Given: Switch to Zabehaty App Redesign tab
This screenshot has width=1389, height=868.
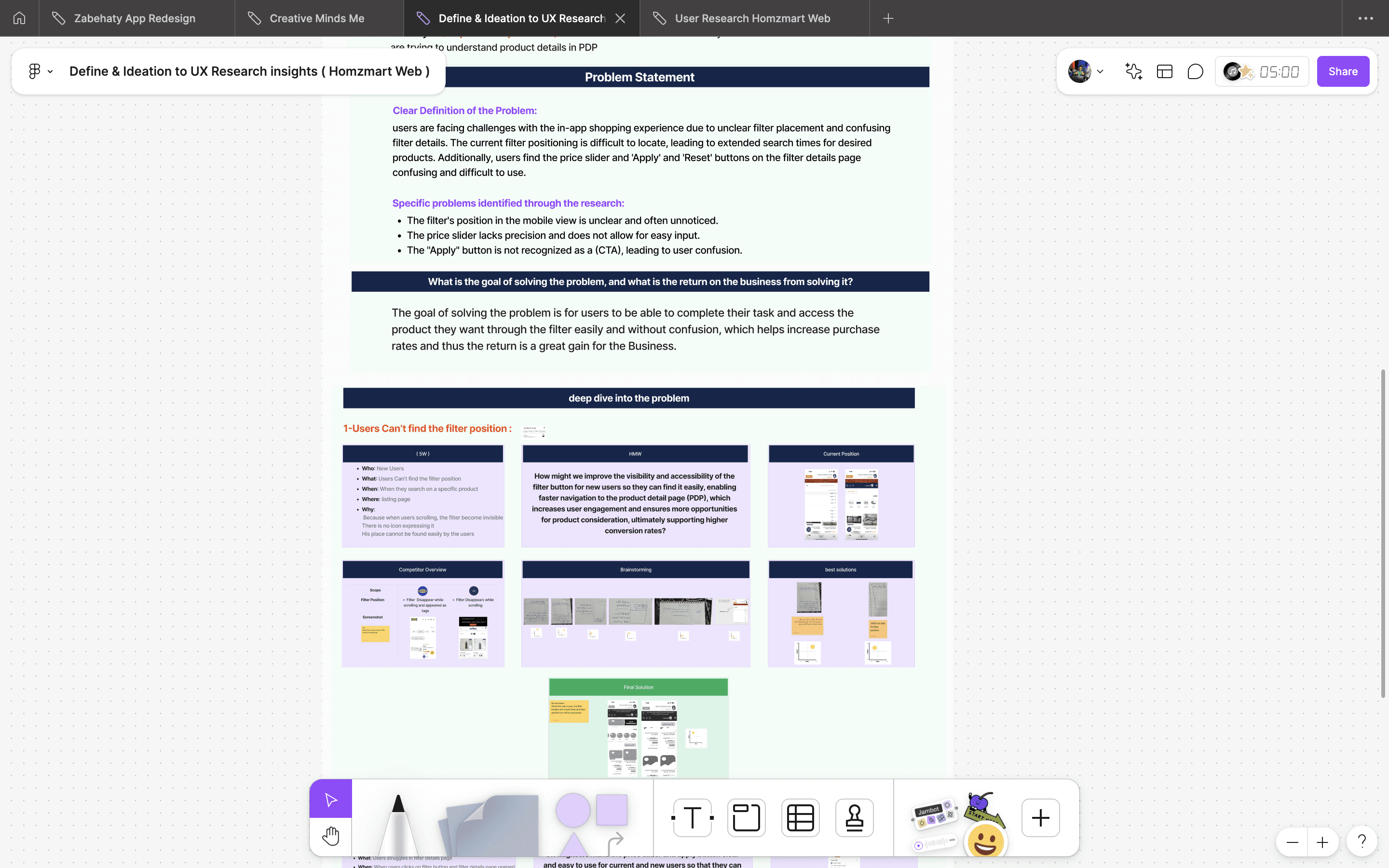Looking at the screenshot, I should (x=135, y=18).
